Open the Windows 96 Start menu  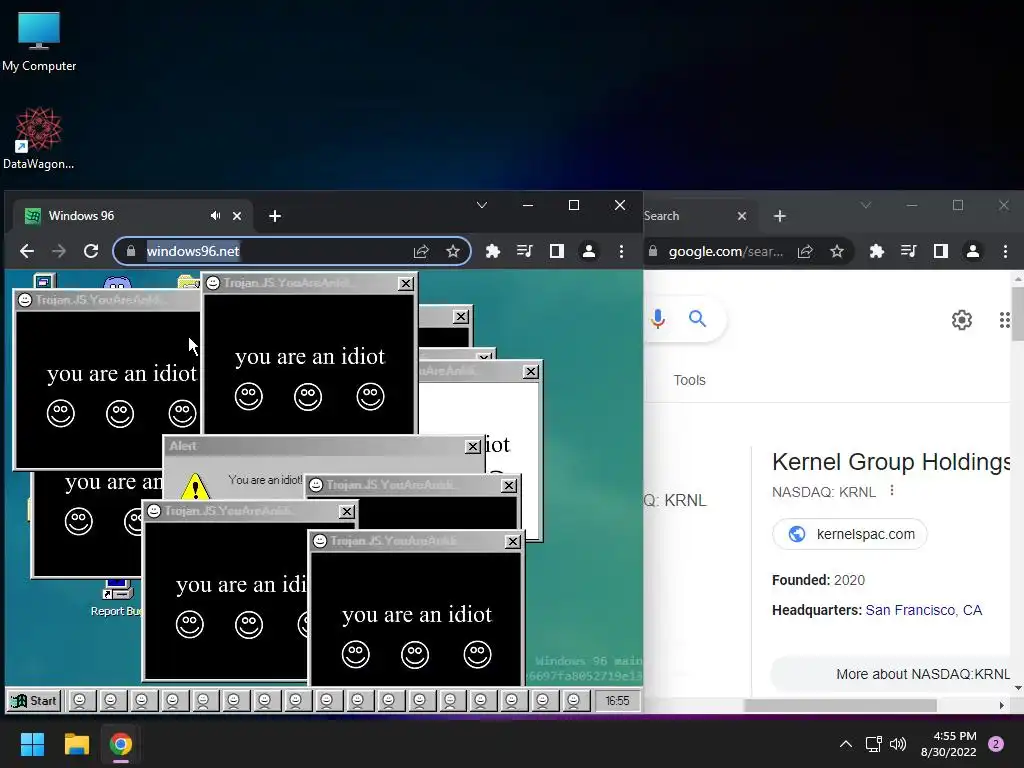[34, 701]
